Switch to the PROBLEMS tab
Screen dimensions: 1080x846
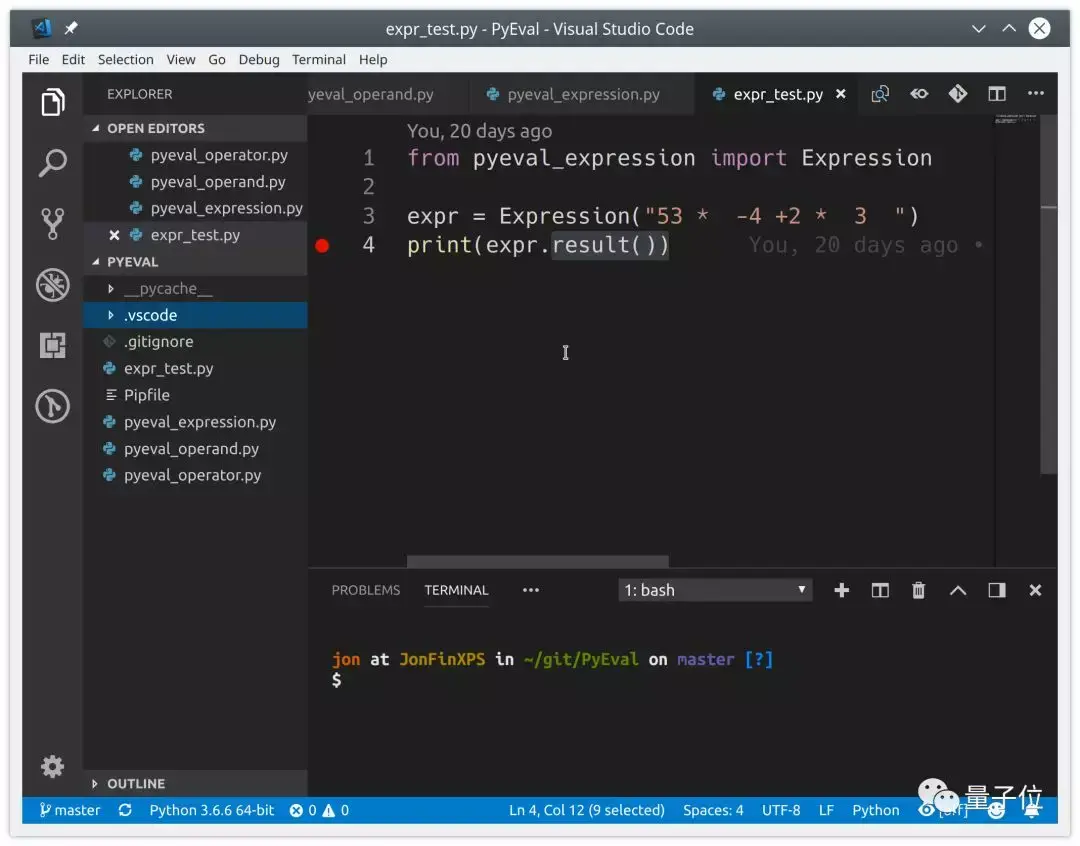click(x=365, y=590)
